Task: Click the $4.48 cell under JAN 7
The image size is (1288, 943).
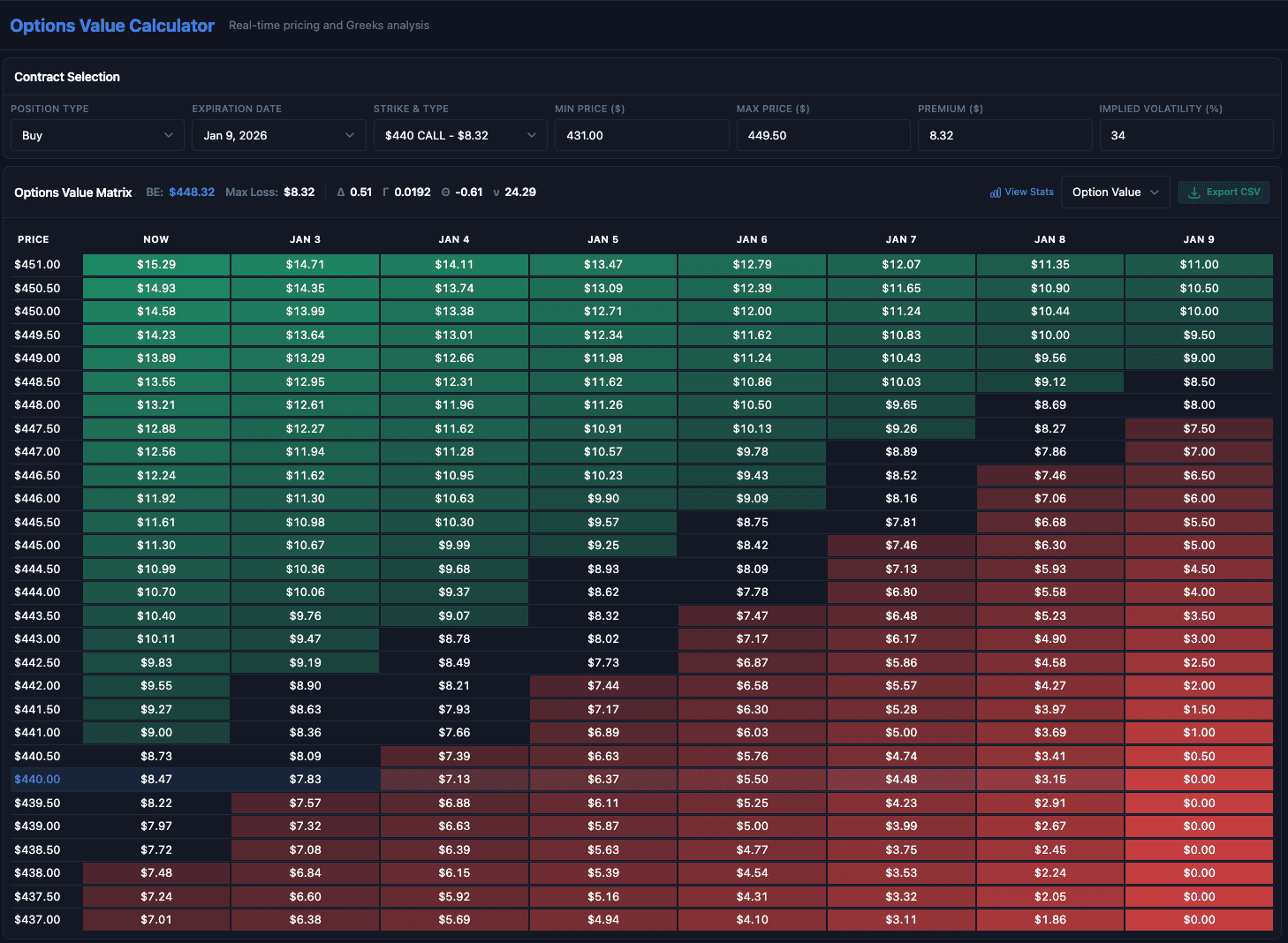Action: click(x=901, y=780)
